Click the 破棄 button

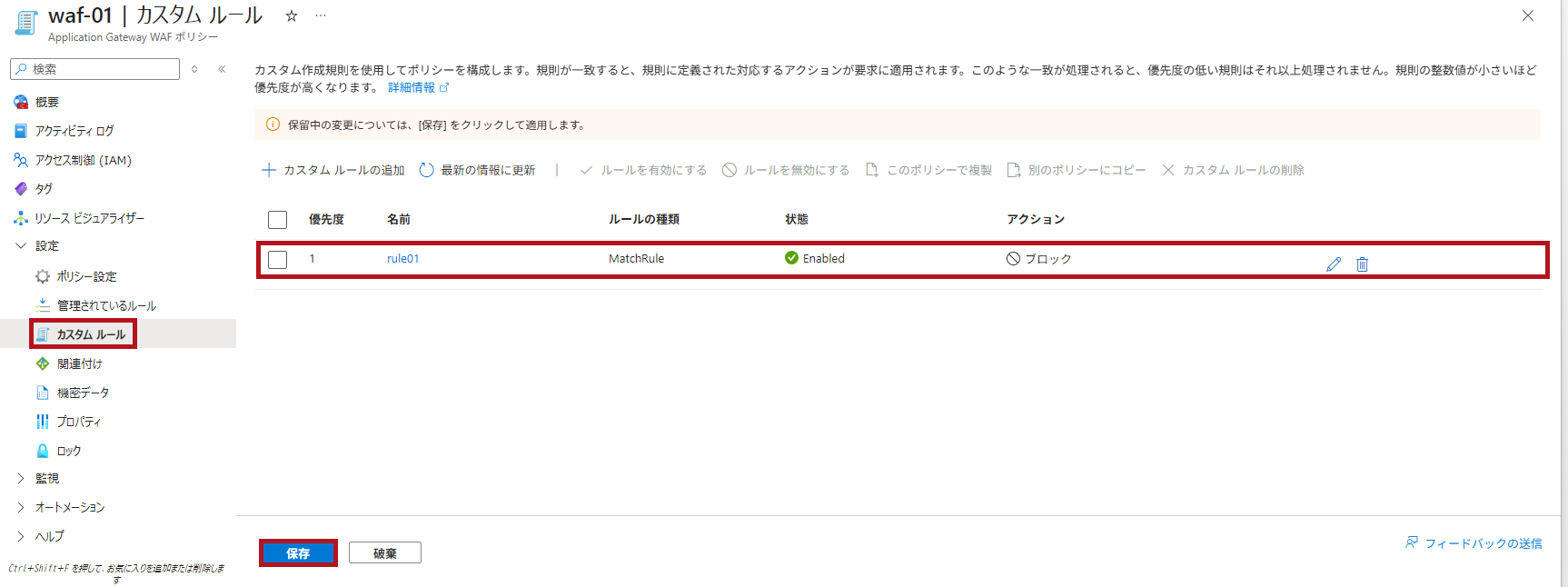[384, 552]
